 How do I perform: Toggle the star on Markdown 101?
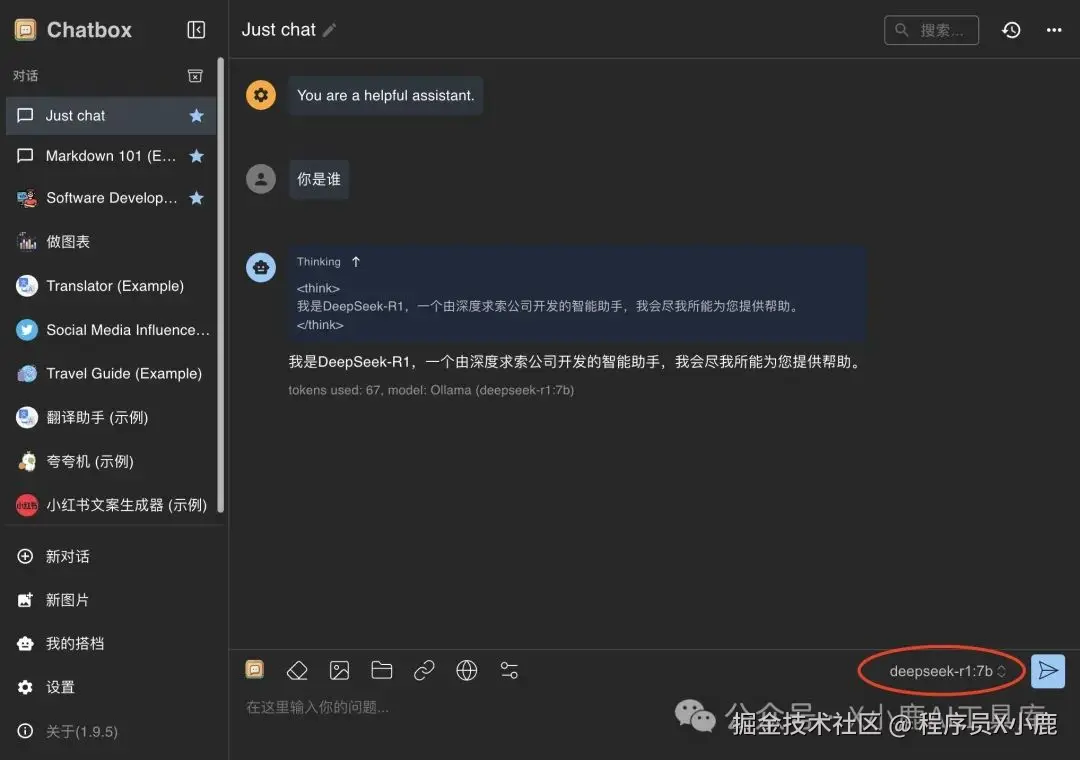pos(196,156)
